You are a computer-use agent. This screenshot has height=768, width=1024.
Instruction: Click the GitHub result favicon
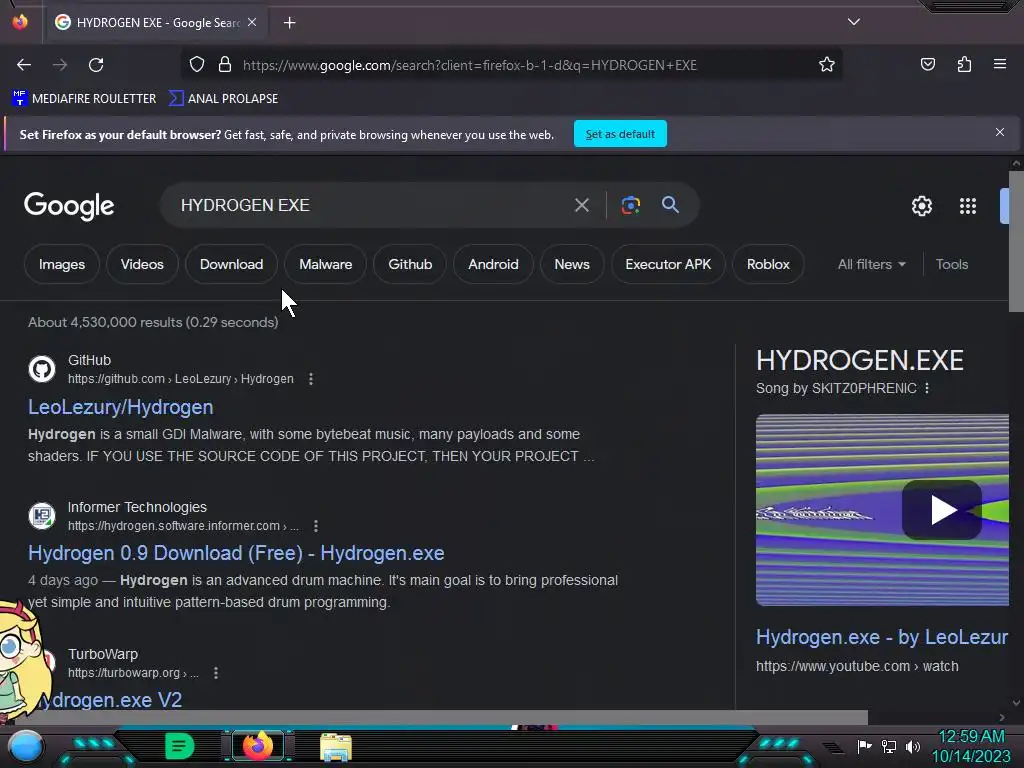pyautogui.click(x=42, y=369)
